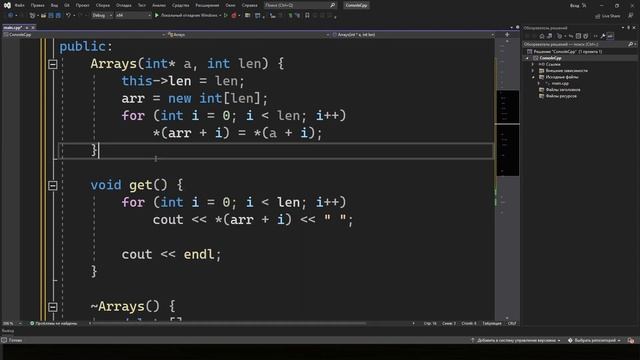The width and height of the screenshot is (640, 360).
Task: Open the Файл menu
Action: [x=19, y=5]
